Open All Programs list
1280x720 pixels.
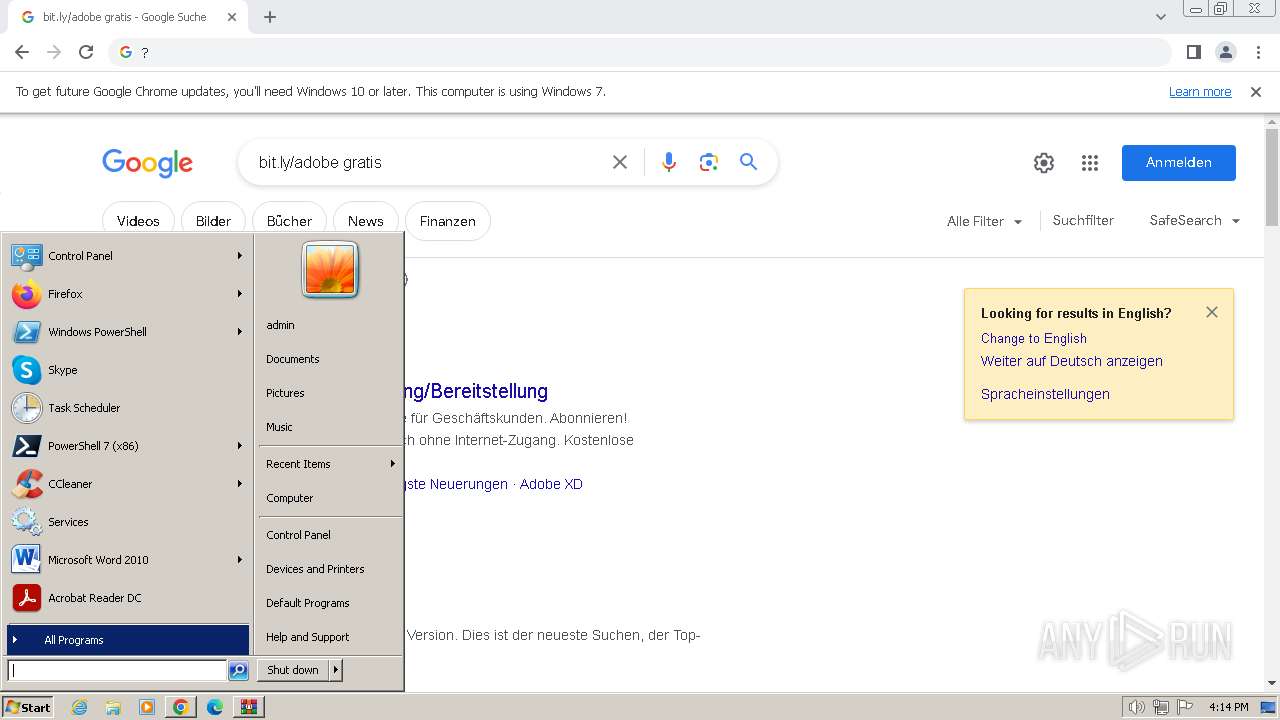(127, 640)
